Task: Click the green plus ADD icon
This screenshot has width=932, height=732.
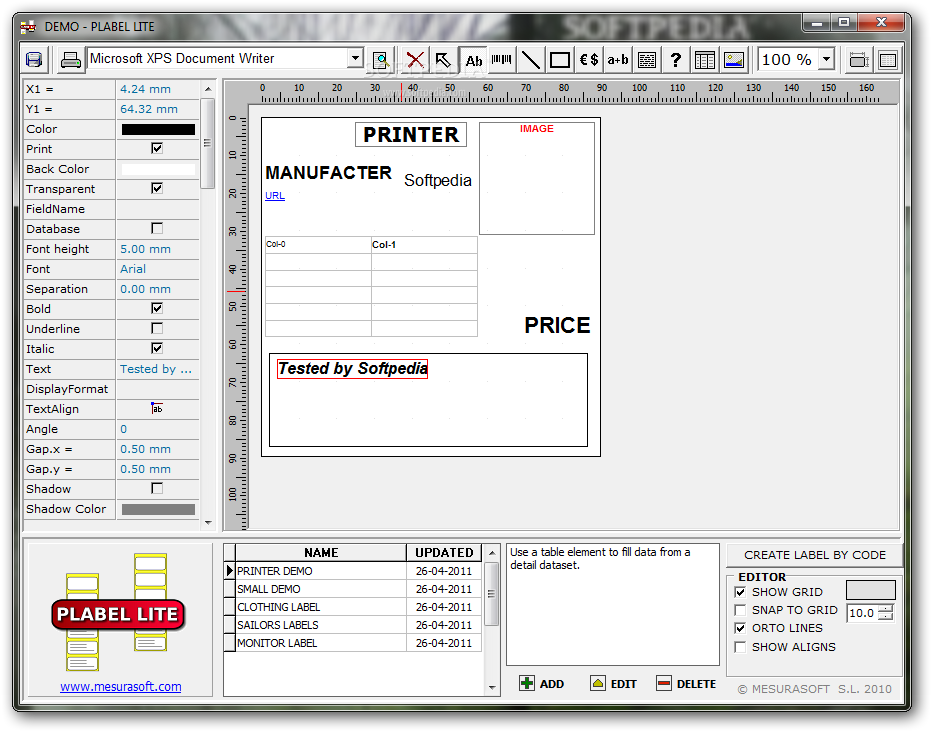Action: (x=527, y=683)
